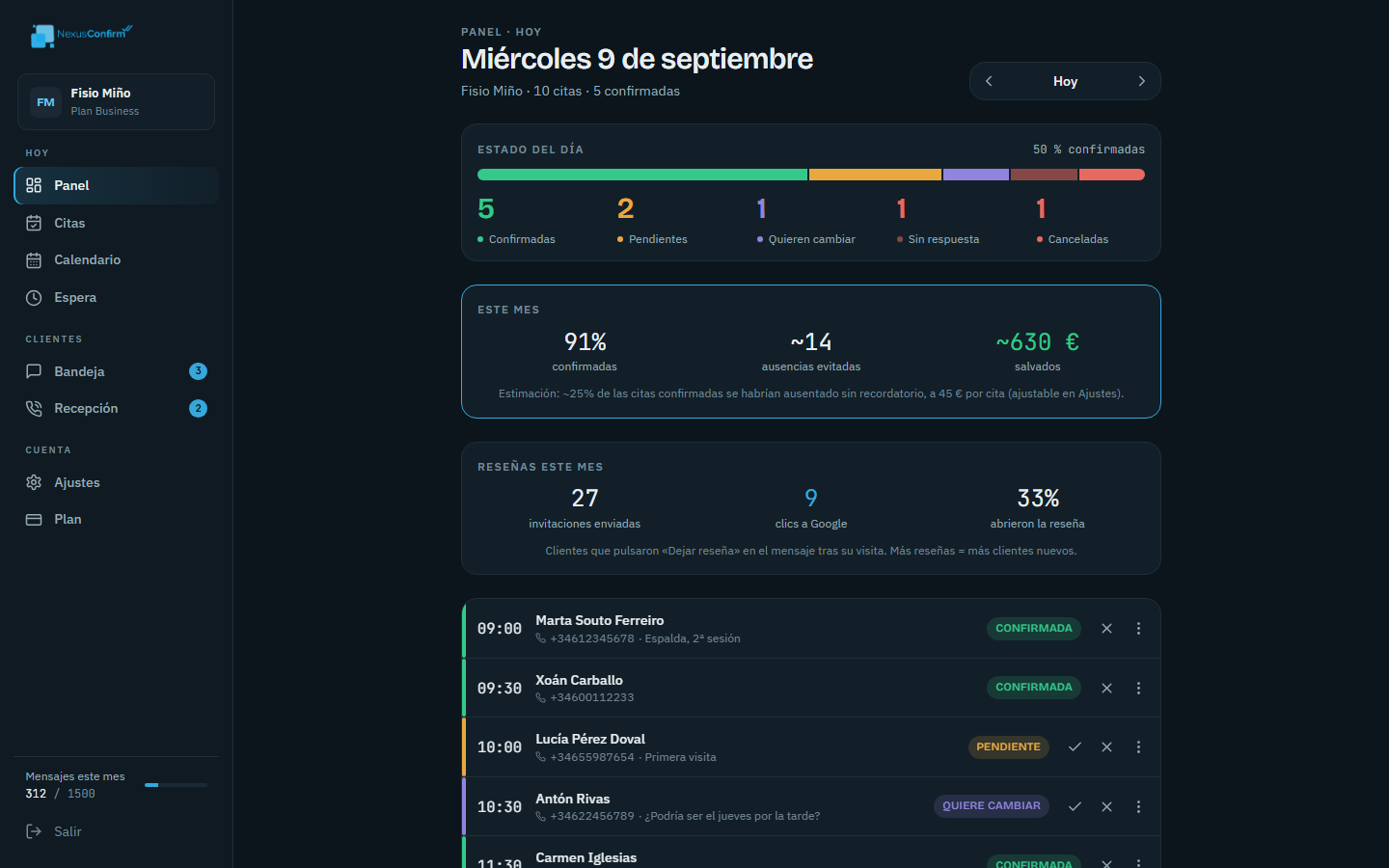Click the monthly messages usage bar

176,785
